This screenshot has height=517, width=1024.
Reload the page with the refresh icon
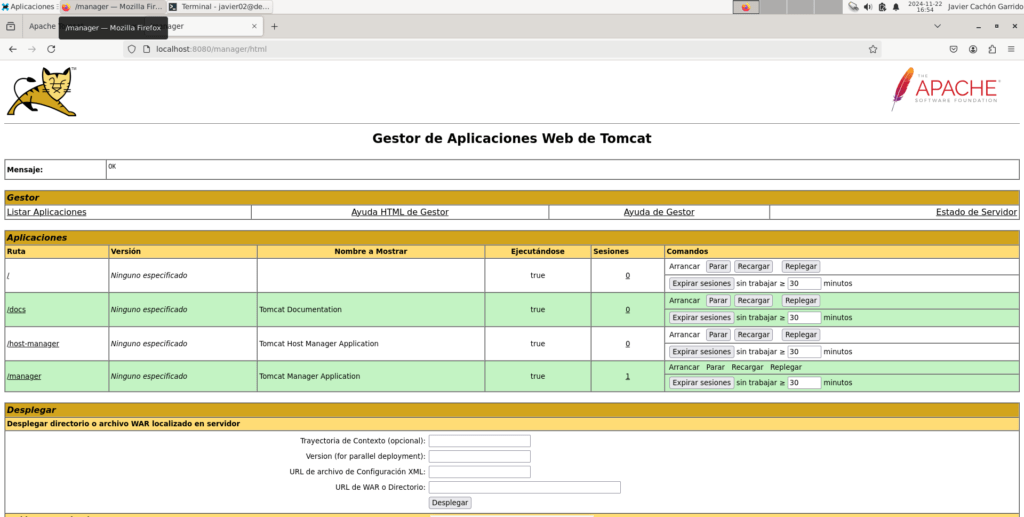[x=51, y=49]
